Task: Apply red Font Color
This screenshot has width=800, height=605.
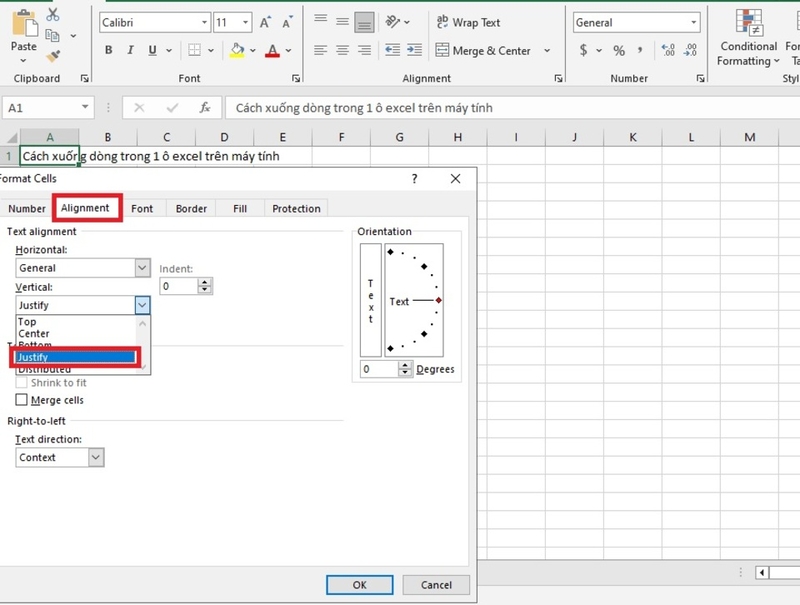Action: click(x=272, y=50)
